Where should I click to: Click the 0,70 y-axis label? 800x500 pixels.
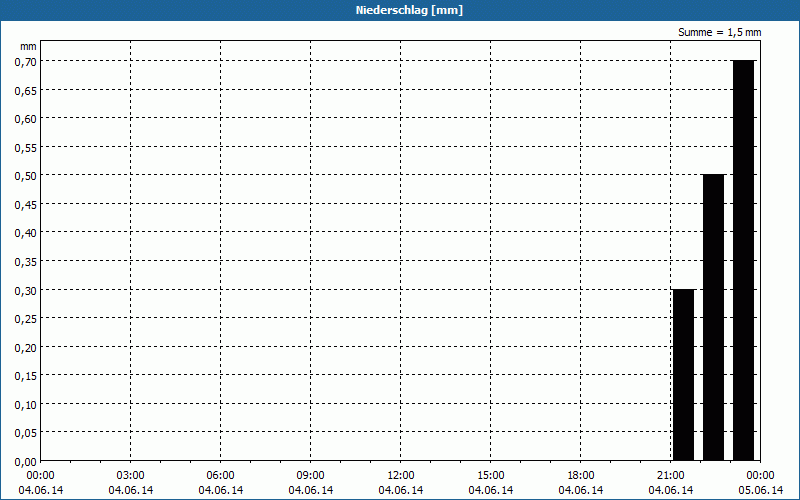(26, 61)
